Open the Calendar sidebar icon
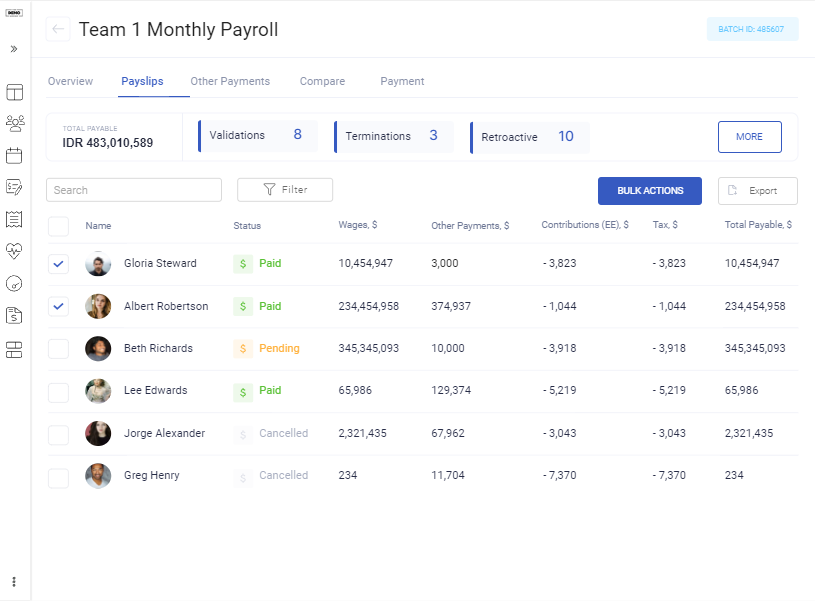815x601 pixels. coord(14,154)
